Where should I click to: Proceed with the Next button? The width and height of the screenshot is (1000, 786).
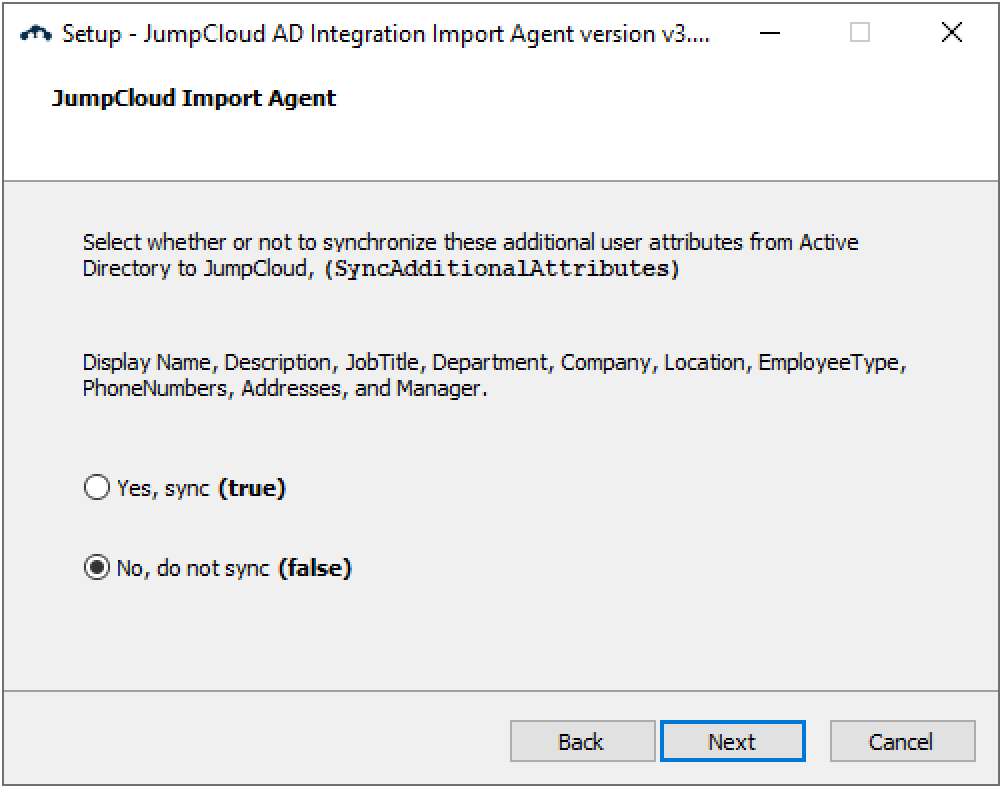click(732, 741)
